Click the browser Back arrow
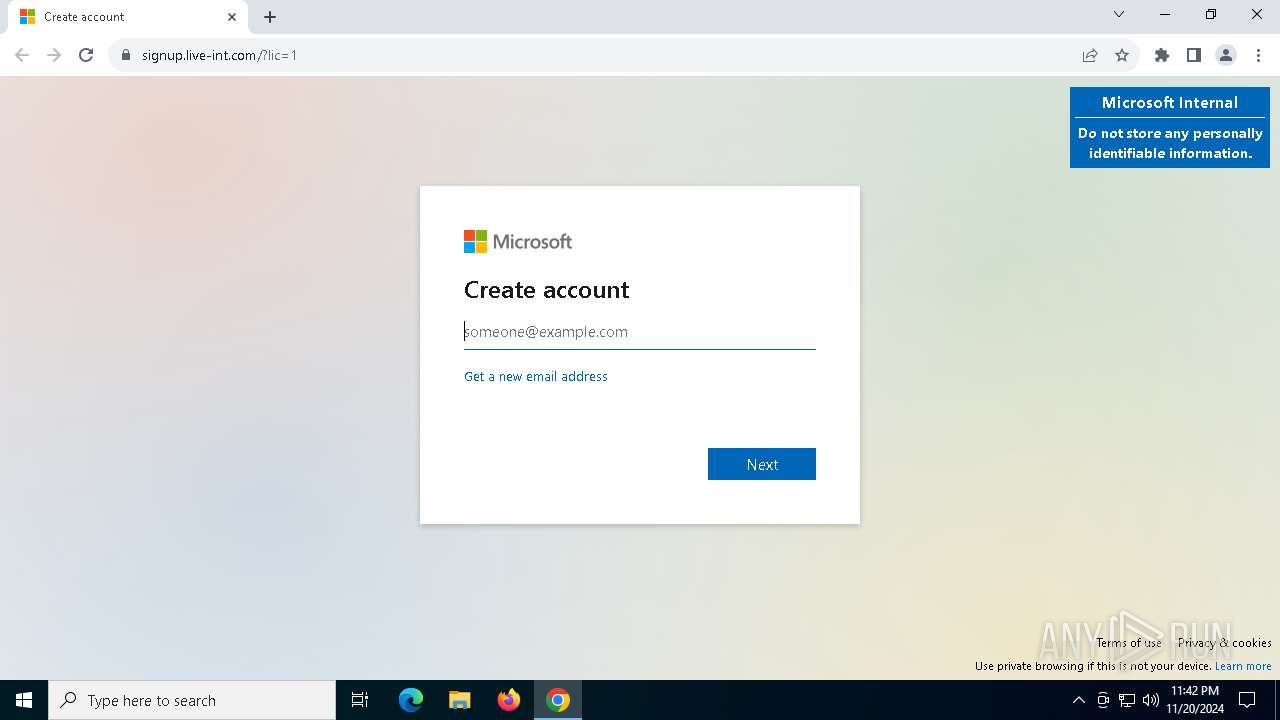1280x720 pixels. click(x=22, y=55)
